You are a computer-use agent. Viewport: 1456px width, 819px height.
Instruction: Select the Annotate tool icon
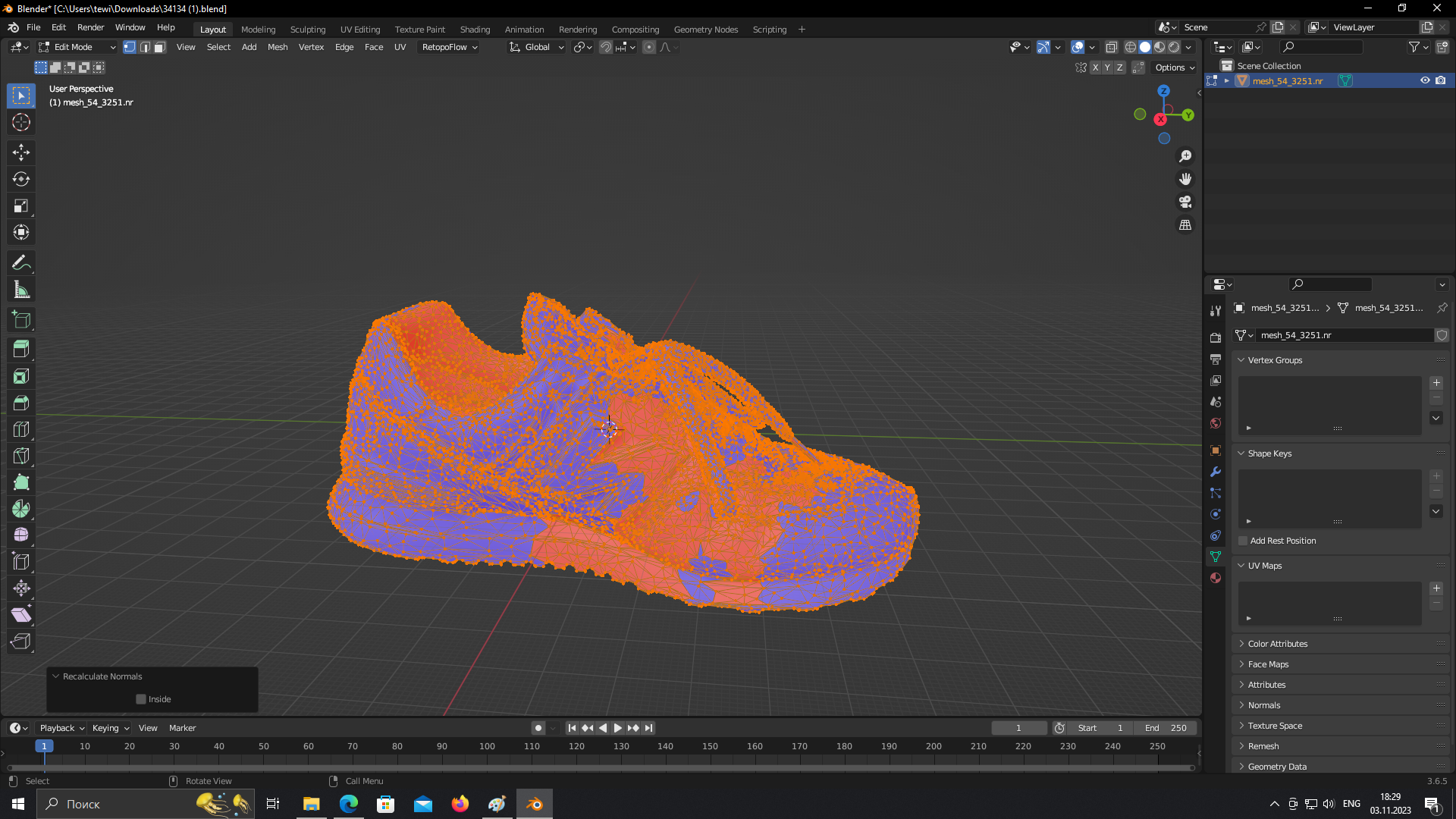(x=22, y=262)
